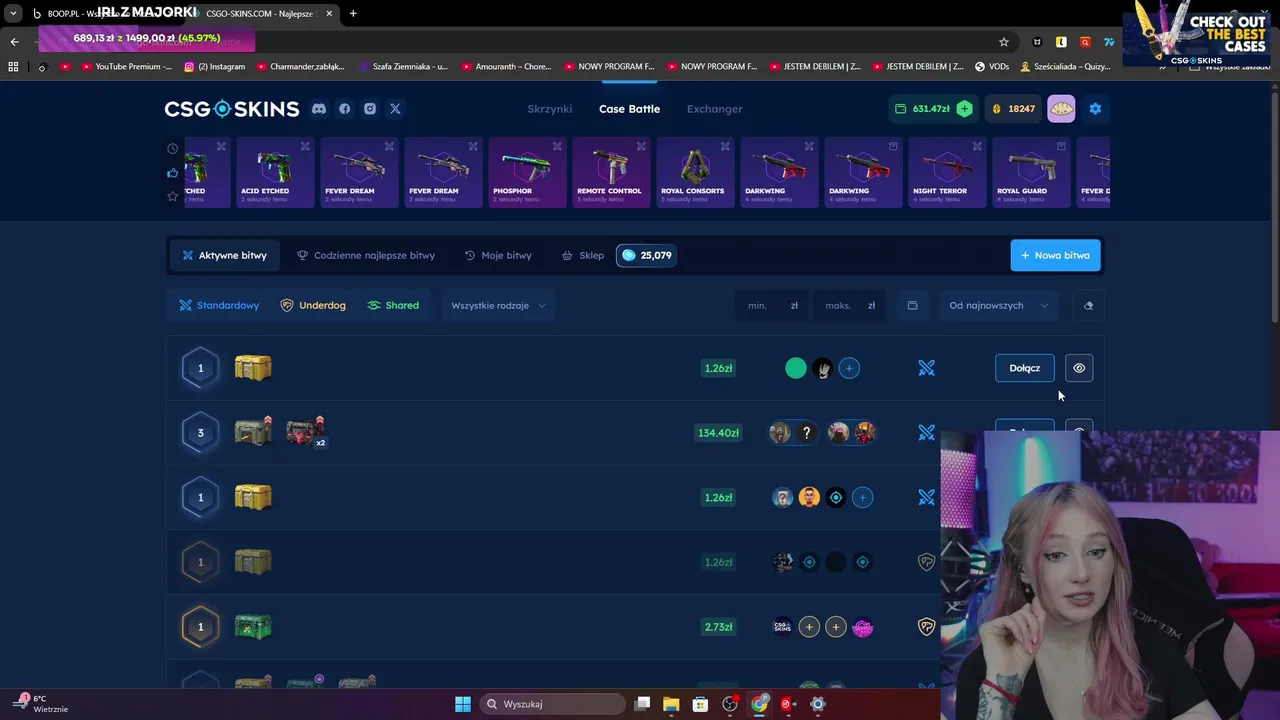Open the user profile avatar
1280x720 pixels.
point(1061,109)
